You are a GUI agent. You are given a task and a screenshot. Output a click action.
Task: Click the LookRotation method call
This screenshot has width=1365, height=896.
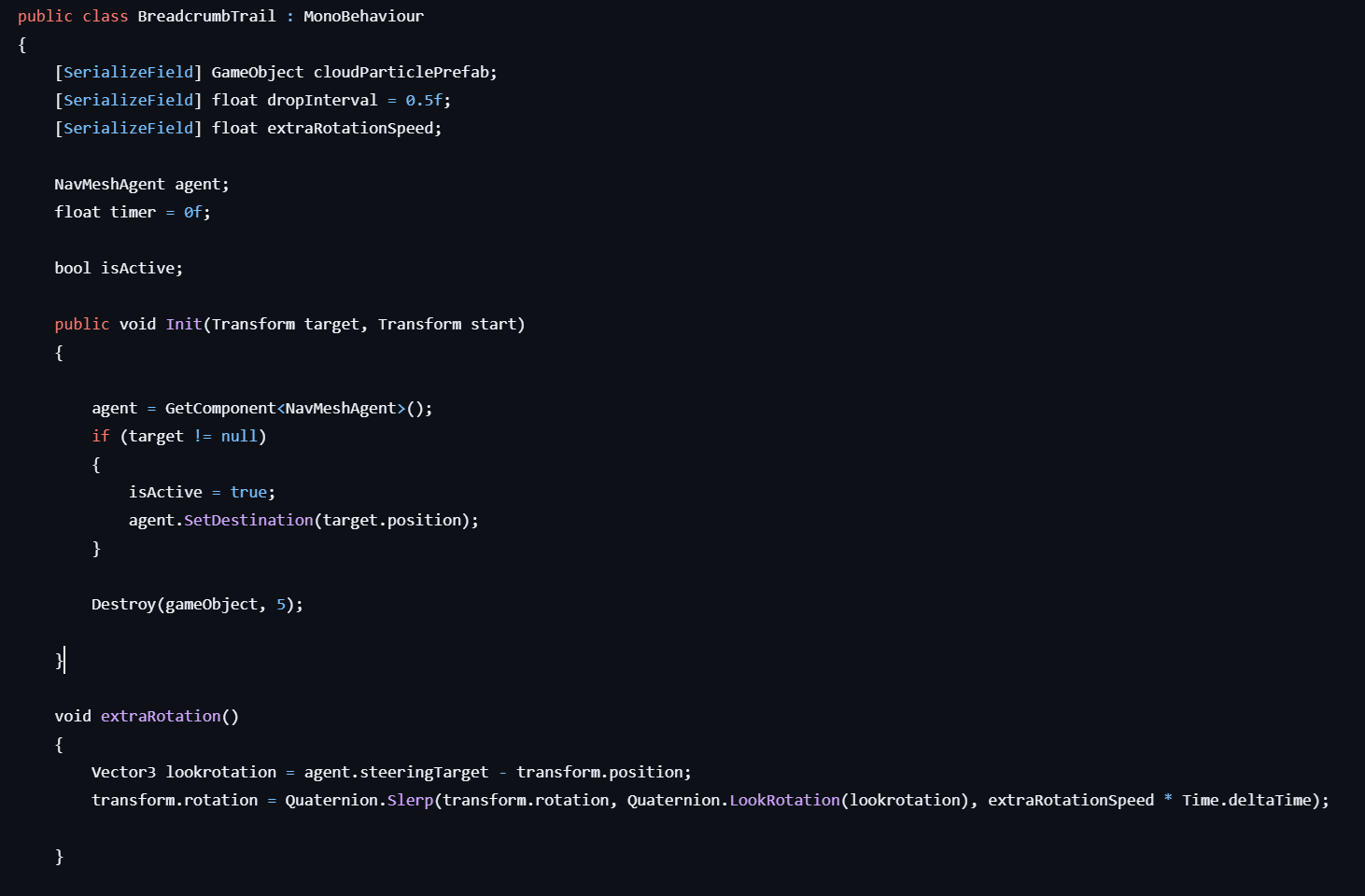coord(784,800)
